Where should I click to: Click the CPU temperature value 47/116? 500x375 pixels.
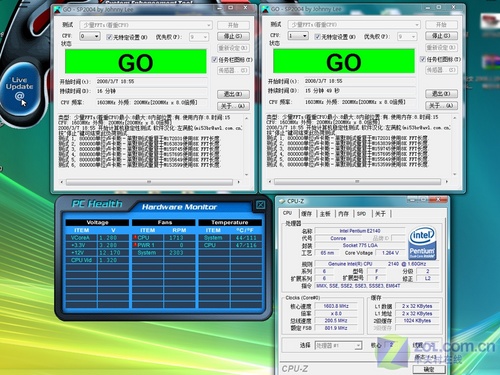click(x=246, y=245)
